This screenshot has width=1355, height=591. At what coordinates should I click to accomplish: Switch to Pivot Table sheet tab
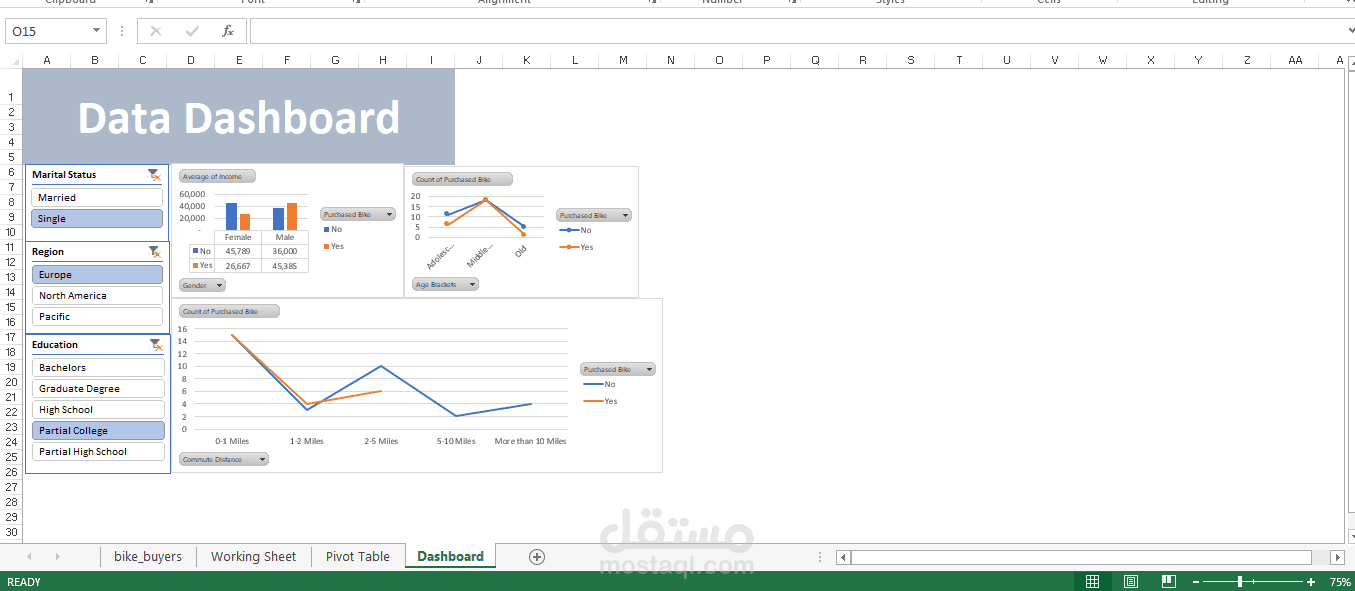358,557
